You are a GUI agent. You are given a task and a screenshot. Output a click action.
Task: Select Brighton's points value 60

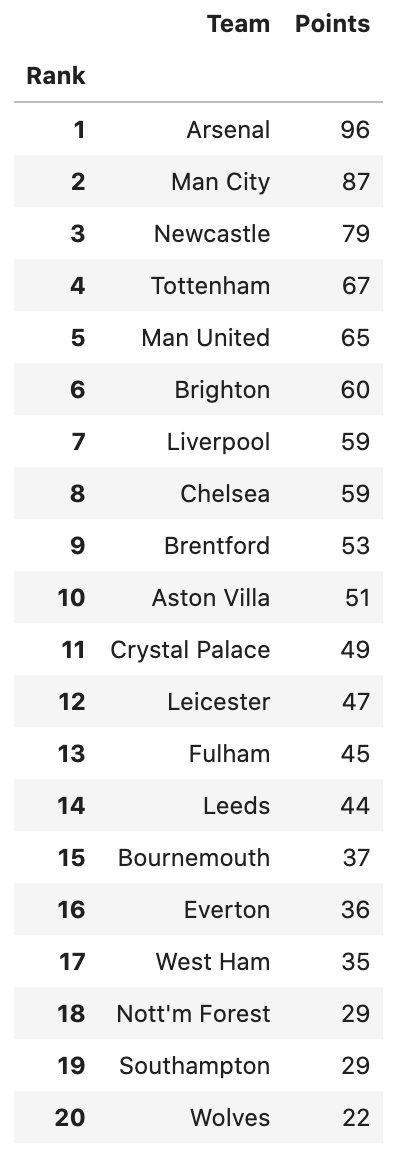pos(355,389)
